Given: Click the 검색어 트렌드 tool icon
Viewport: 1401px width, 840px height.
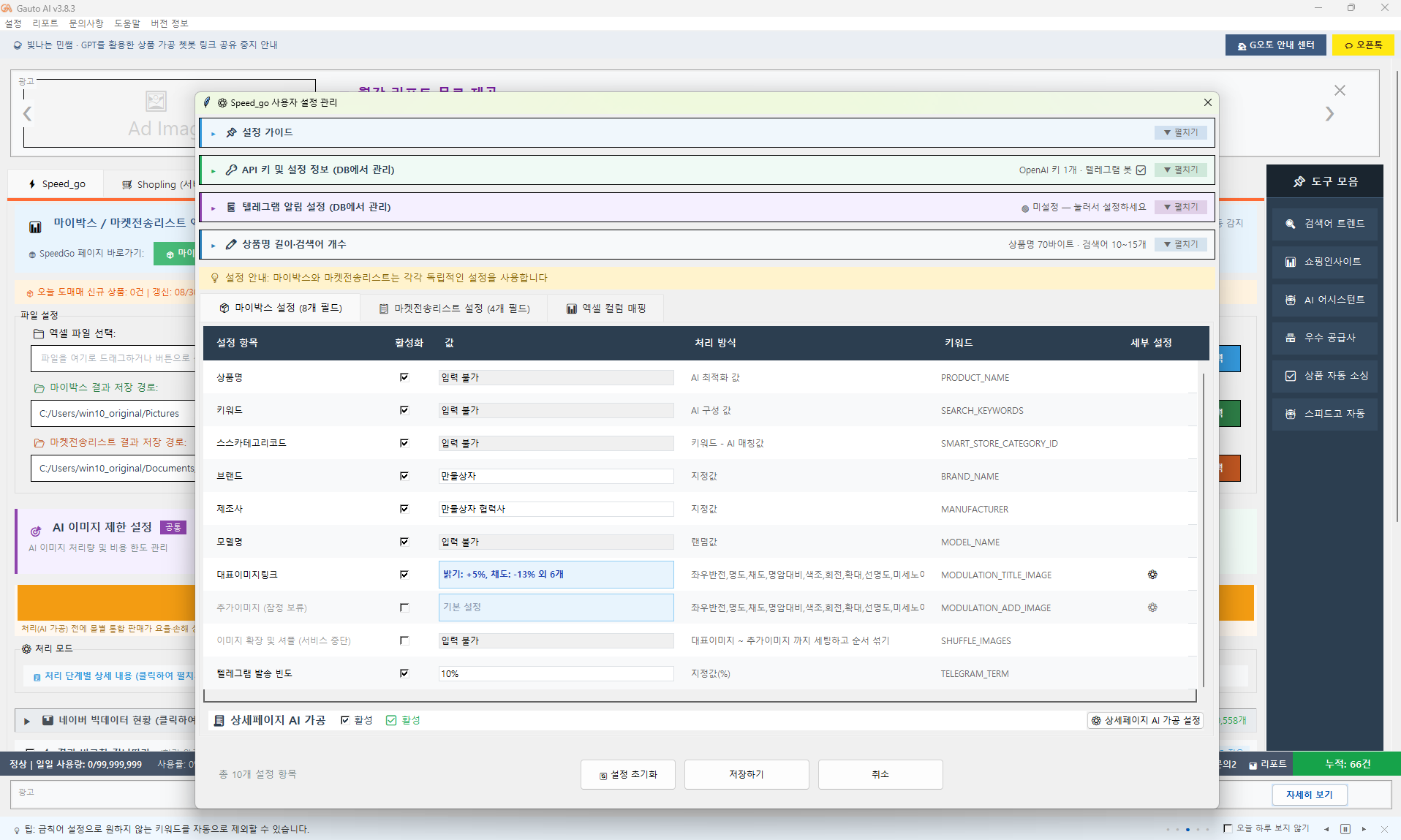Looking at the screenshot, I should (x=1291, y=224).
